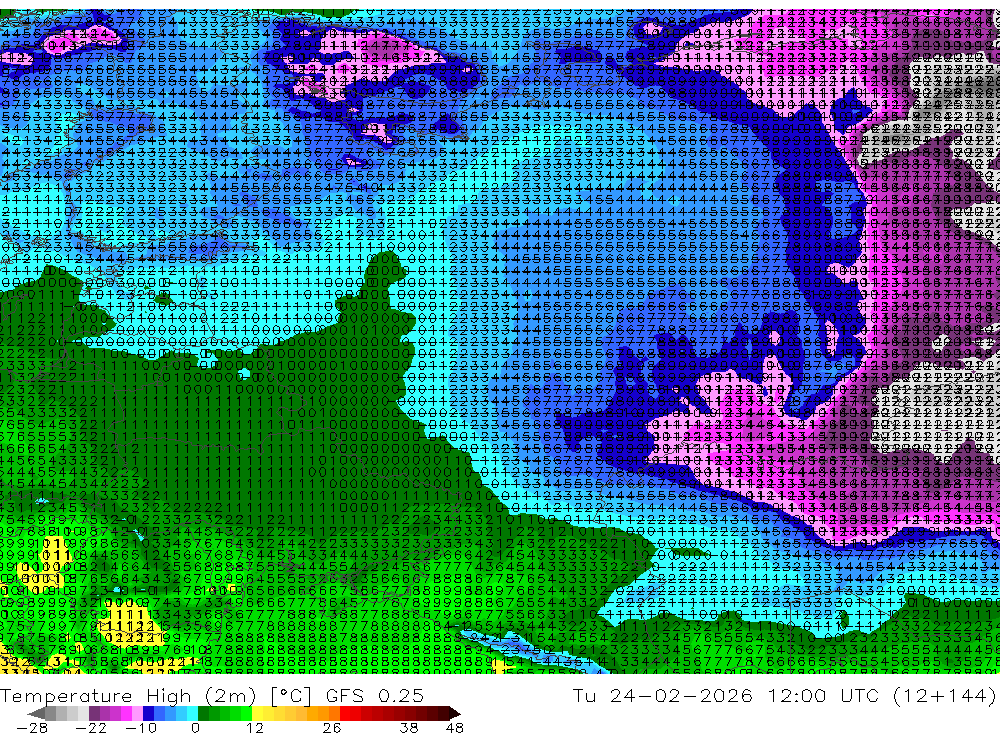Select the darkest green swatch above label 0
This screenshot has height=733, width=1000.
[203, 714]
